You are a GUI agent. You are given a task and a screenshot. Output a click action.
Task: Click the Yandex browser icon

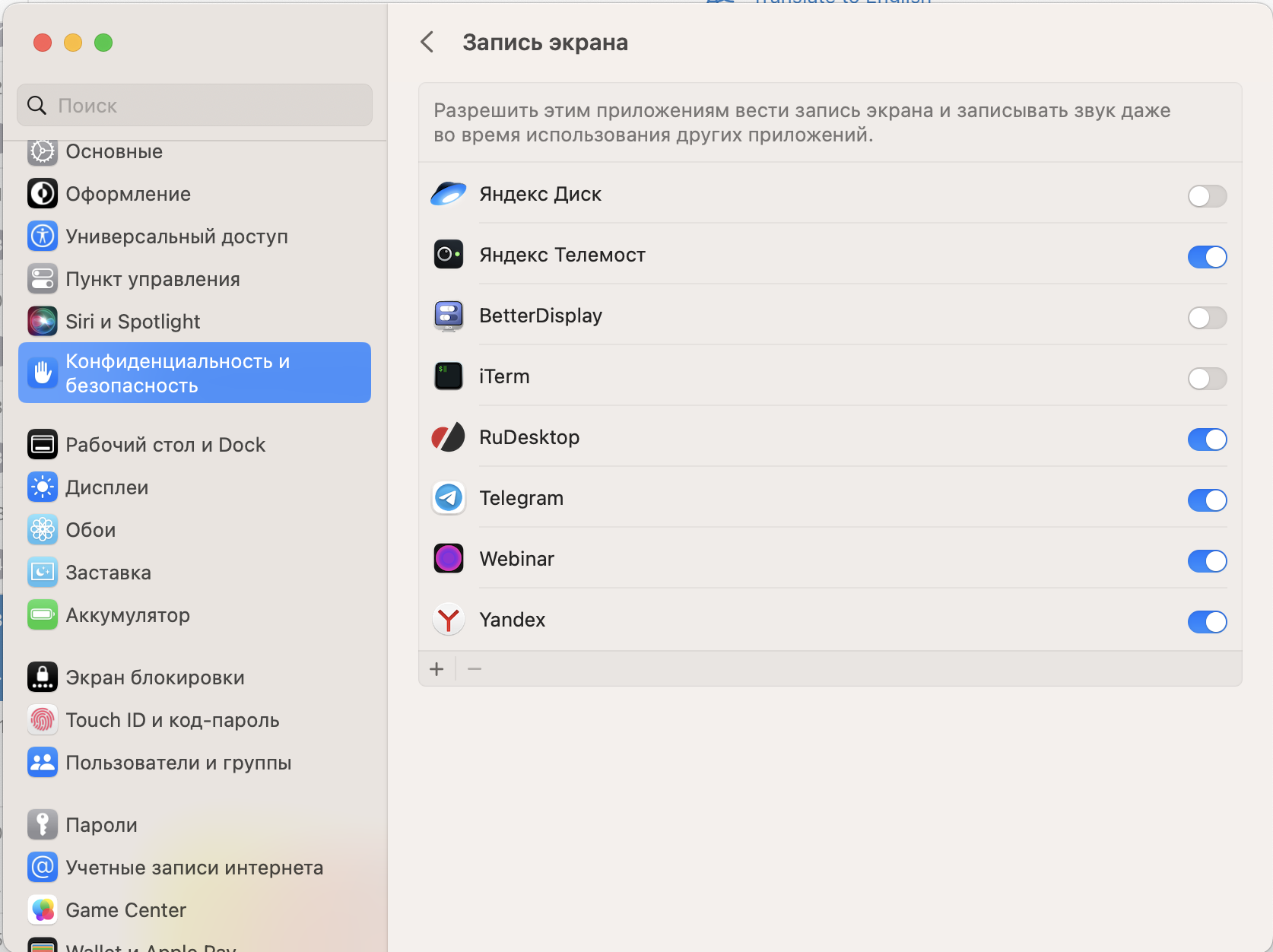[449, 620]
